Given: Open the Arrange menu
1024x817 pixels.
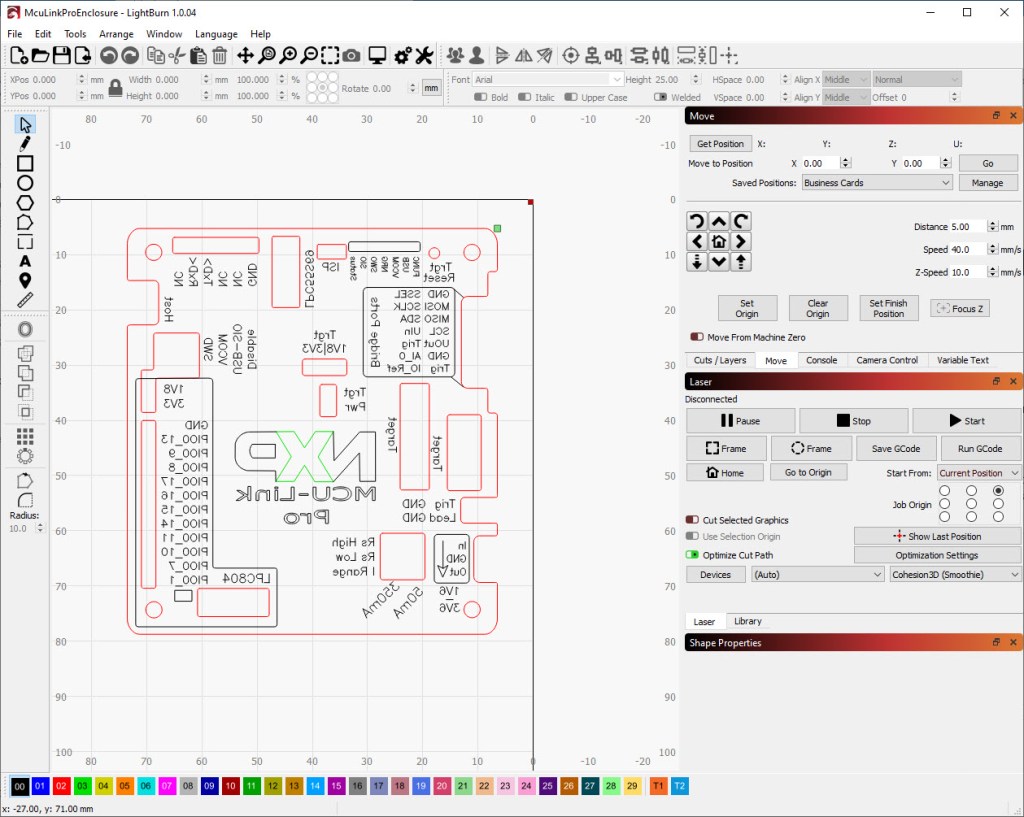Looking at the screenshot, I should 116,34.
